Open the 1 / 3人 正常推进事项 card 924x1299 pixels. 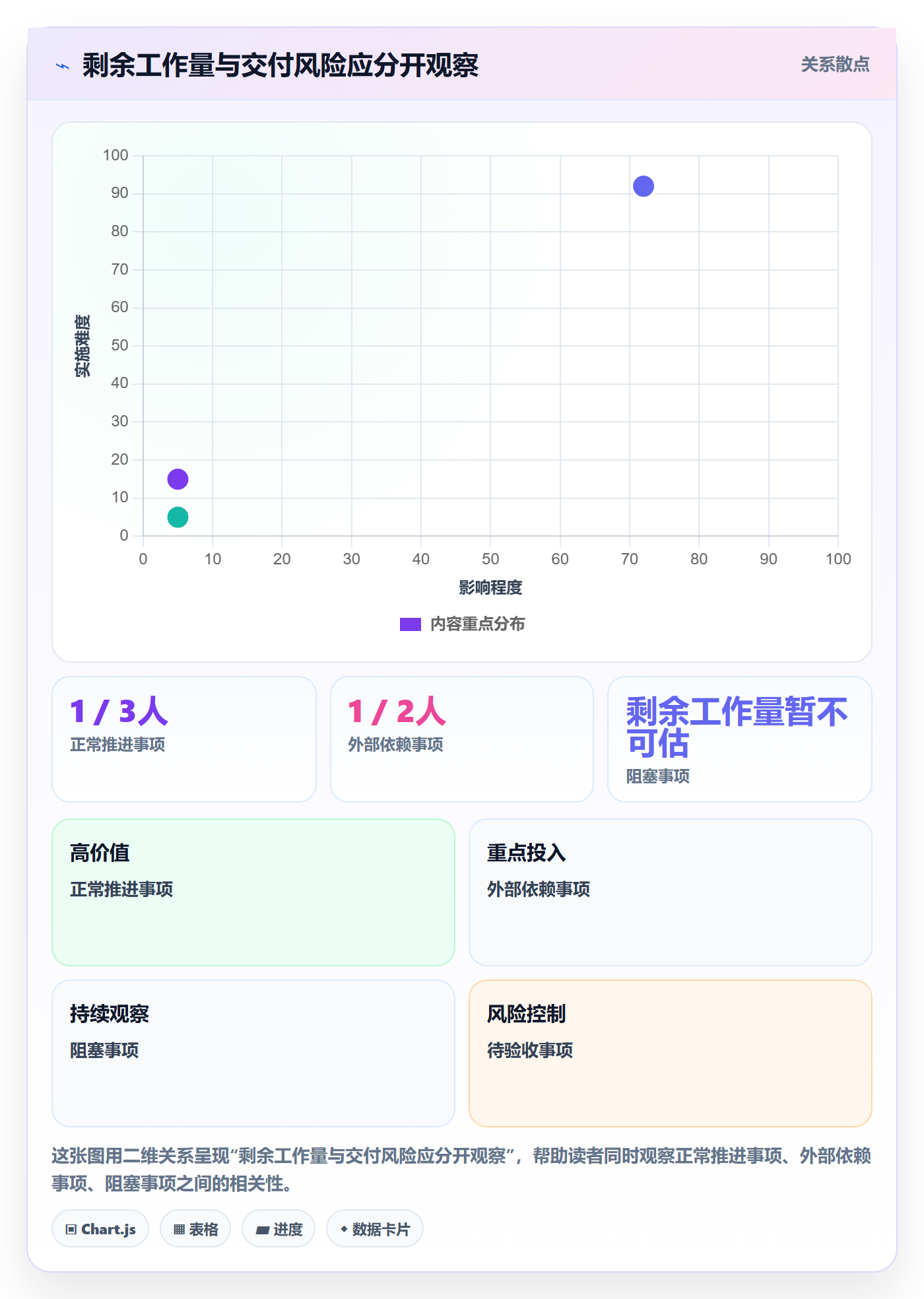pyautogui.click(x=184, y=739)
